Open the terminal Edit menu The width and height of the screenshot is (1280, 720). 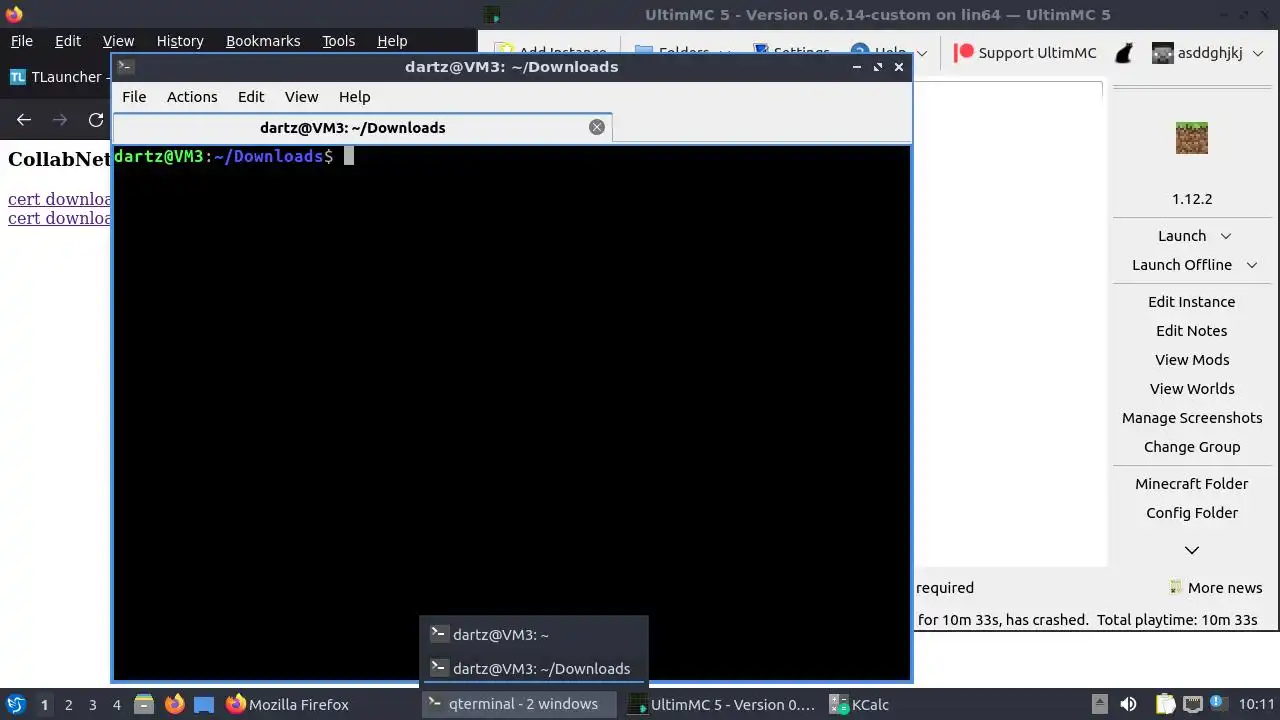pos(251,97)
